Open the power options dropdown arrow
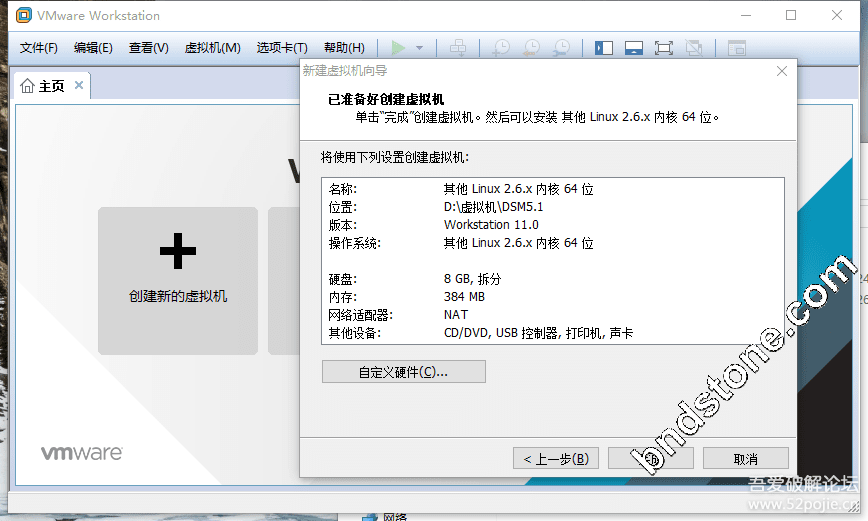 420,48
